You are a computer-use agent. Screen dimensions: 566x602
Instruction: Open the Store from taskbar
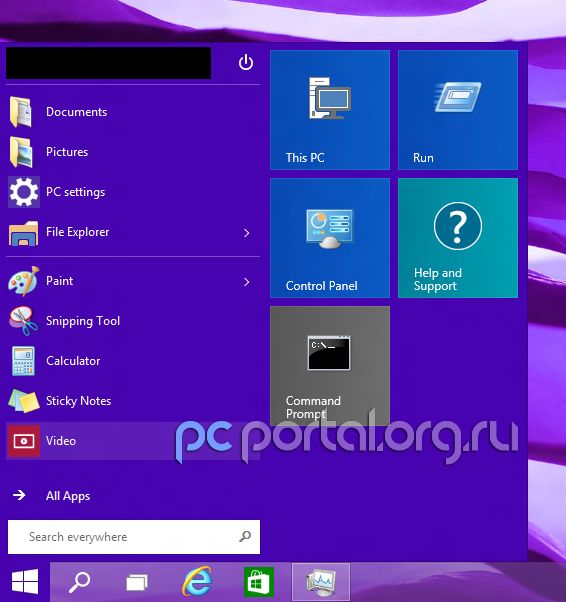(259, 582)
